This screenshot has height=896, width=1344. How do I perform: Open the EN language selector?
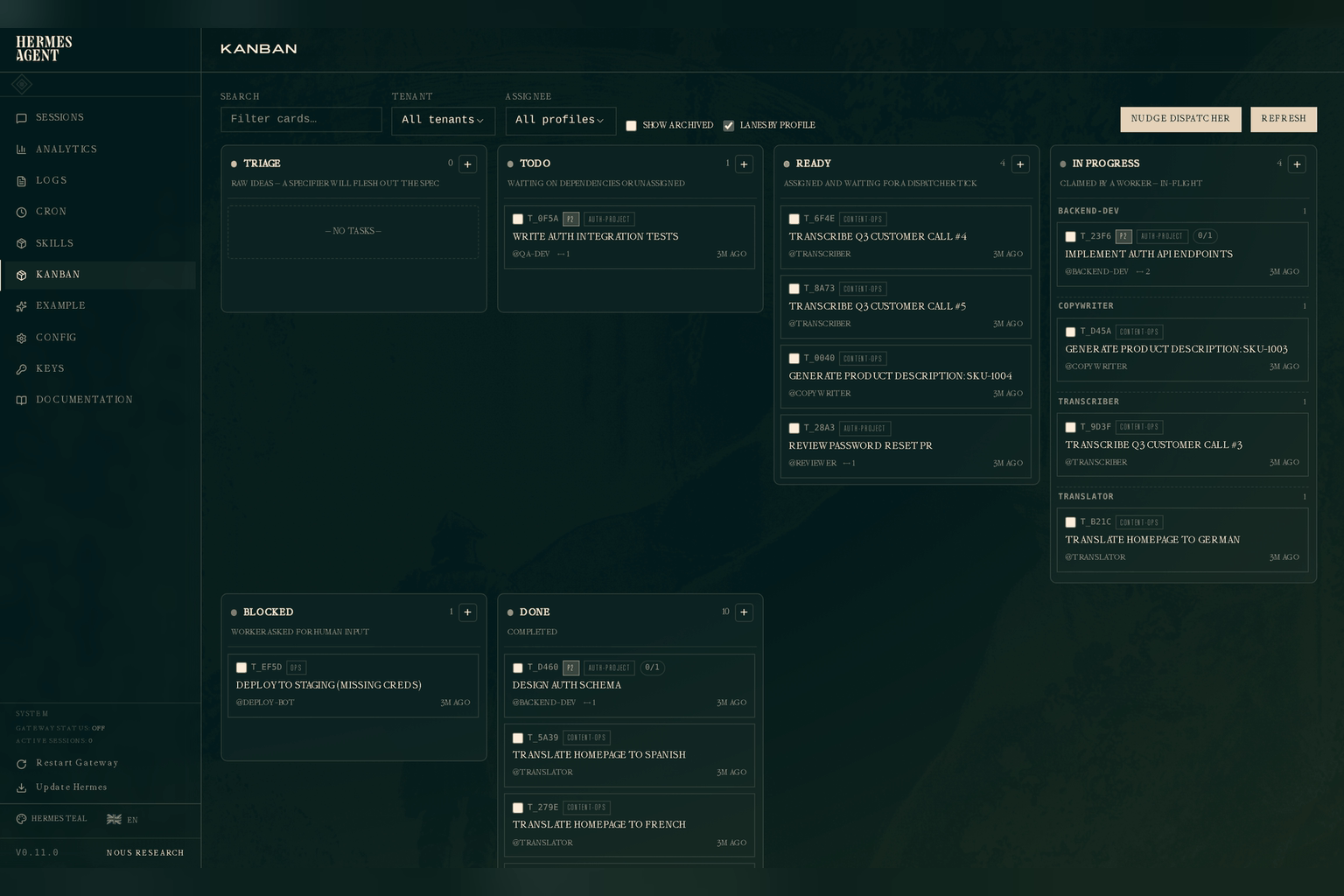pos(122,820)
